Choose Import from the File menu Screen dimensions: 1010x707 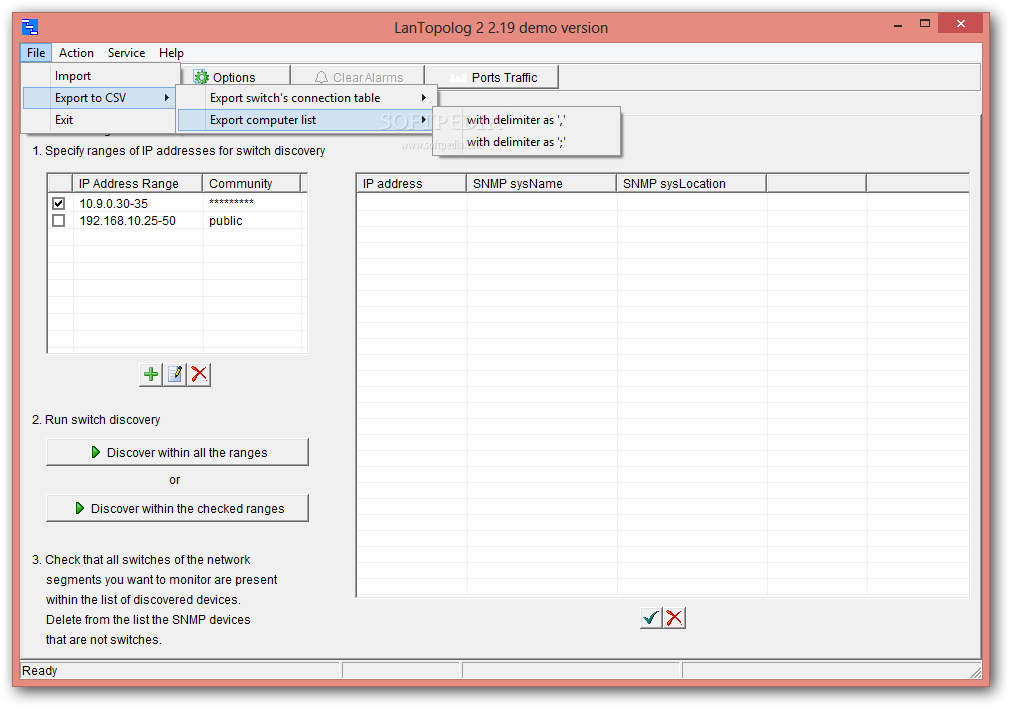coord(99,76)
